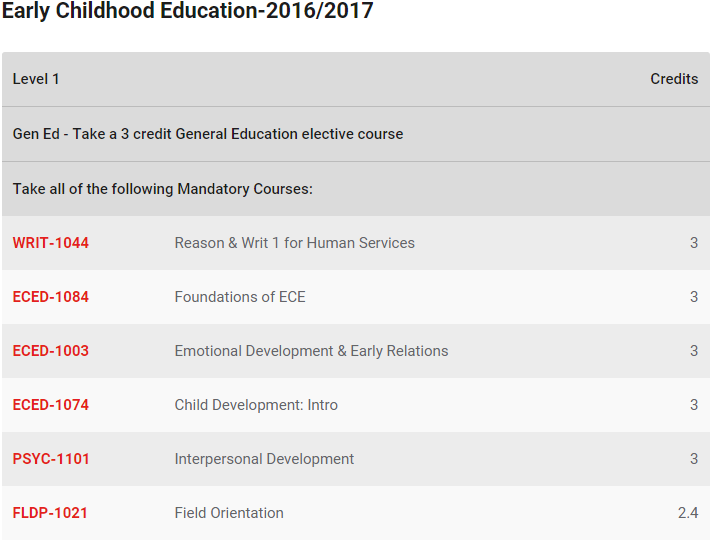Click the 'Field Orientation' course name

click(229, 513)
